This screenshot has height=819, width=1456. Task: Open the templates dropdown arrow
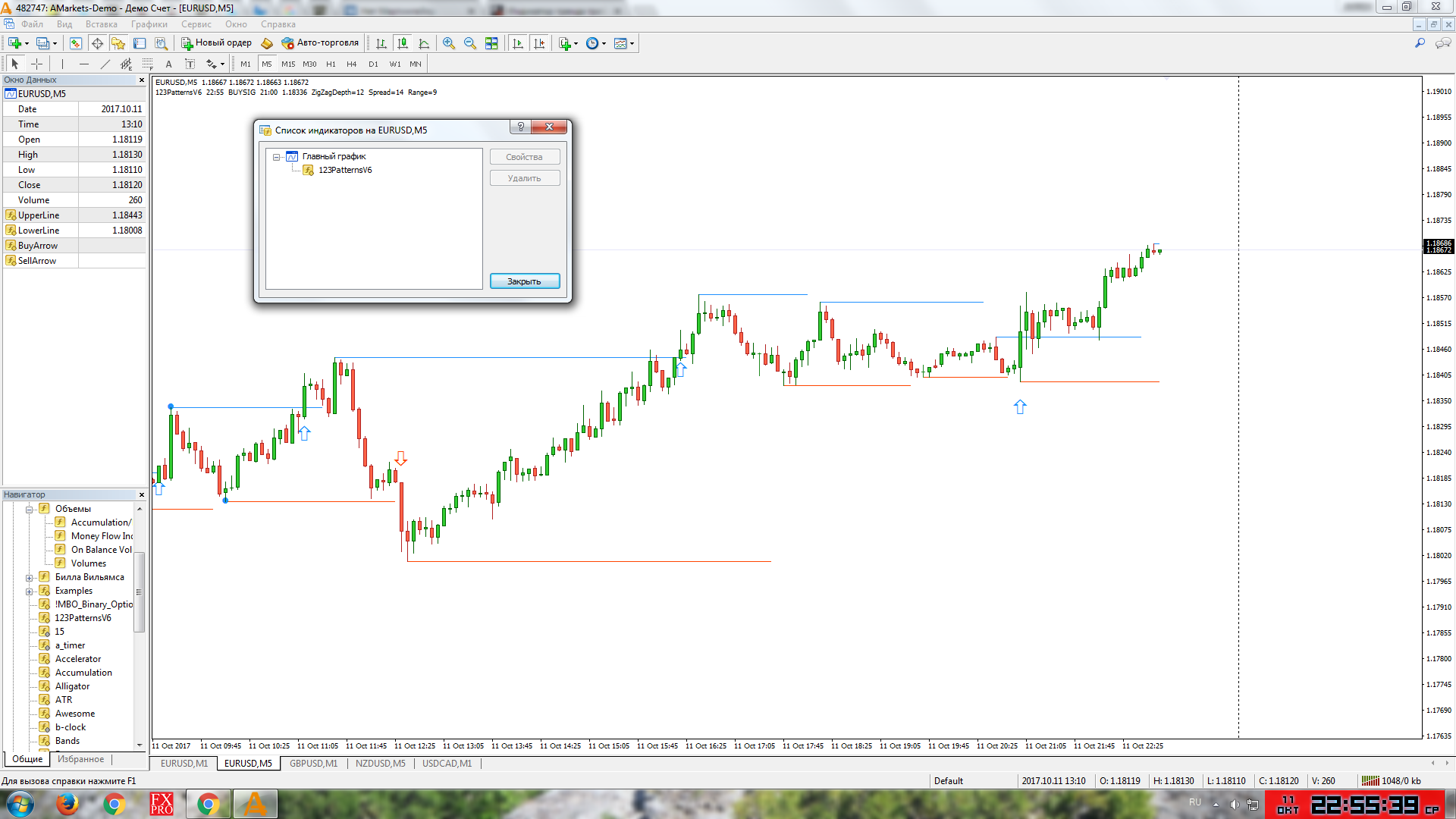(632, 43)
